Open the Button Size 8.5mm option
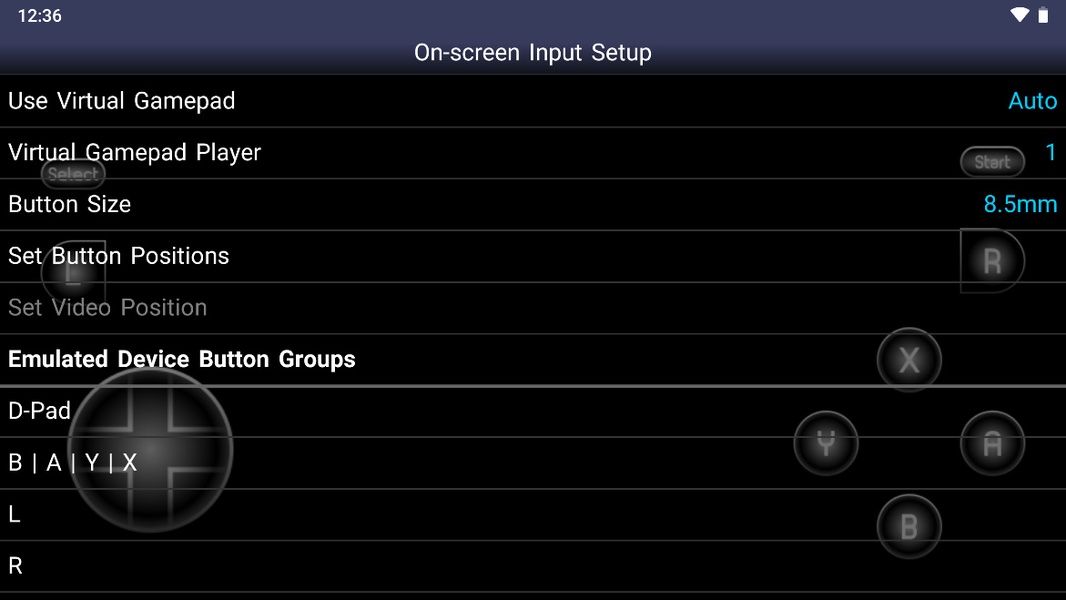Image resolution: width=1066 pixels, height=600 pixels. [1020, 204]
